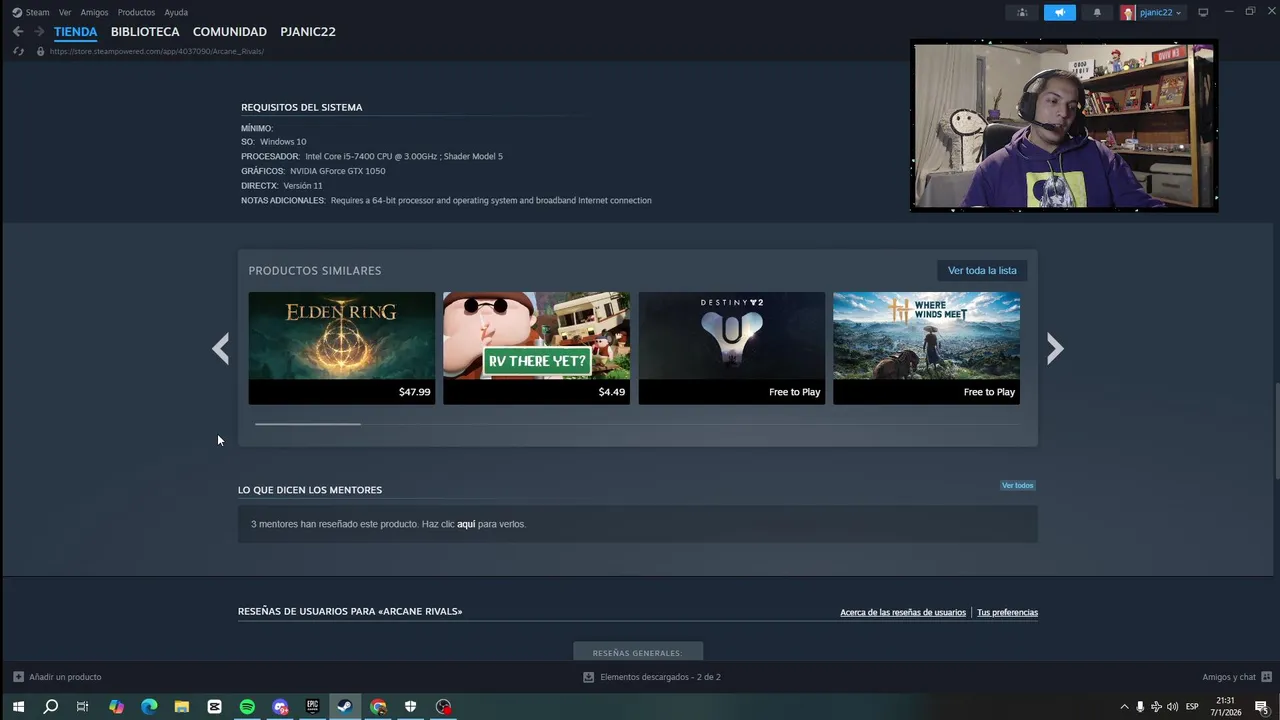1280x720 pixels.
Task: Click the store page URL
Action: coord(157,51)
